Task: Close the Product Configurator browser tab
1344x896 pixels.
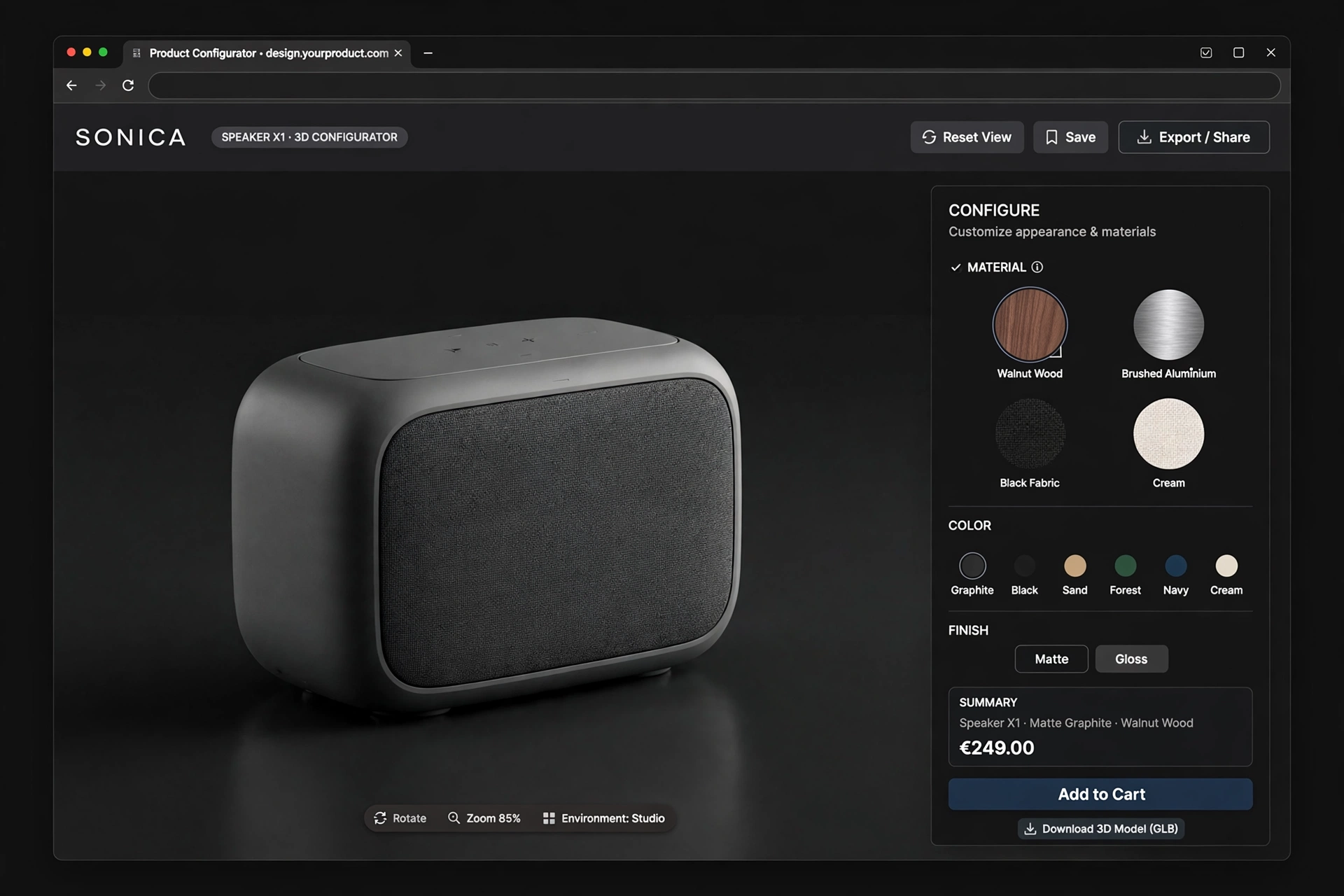Action: [x=398, y=53]
